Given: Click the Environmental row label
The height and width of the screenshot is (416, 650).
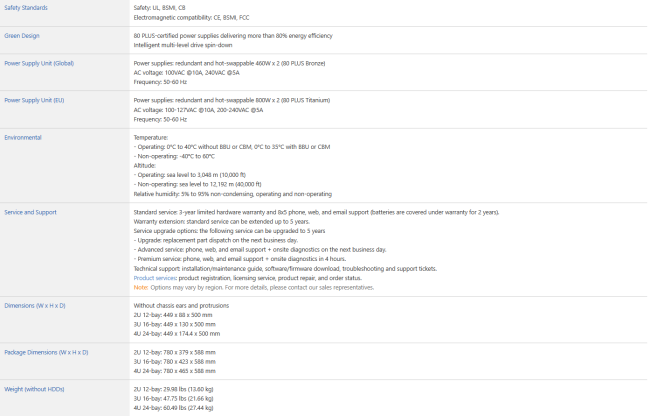Looking at the screenshot, I should coord(23,138).
